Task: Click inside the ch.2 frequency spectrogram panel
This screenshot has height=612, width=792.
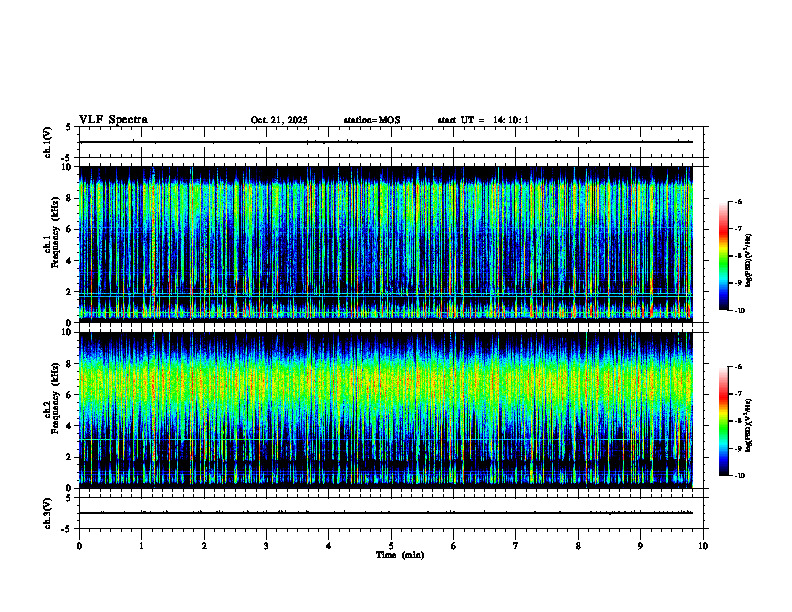Action: pos(385,410)
